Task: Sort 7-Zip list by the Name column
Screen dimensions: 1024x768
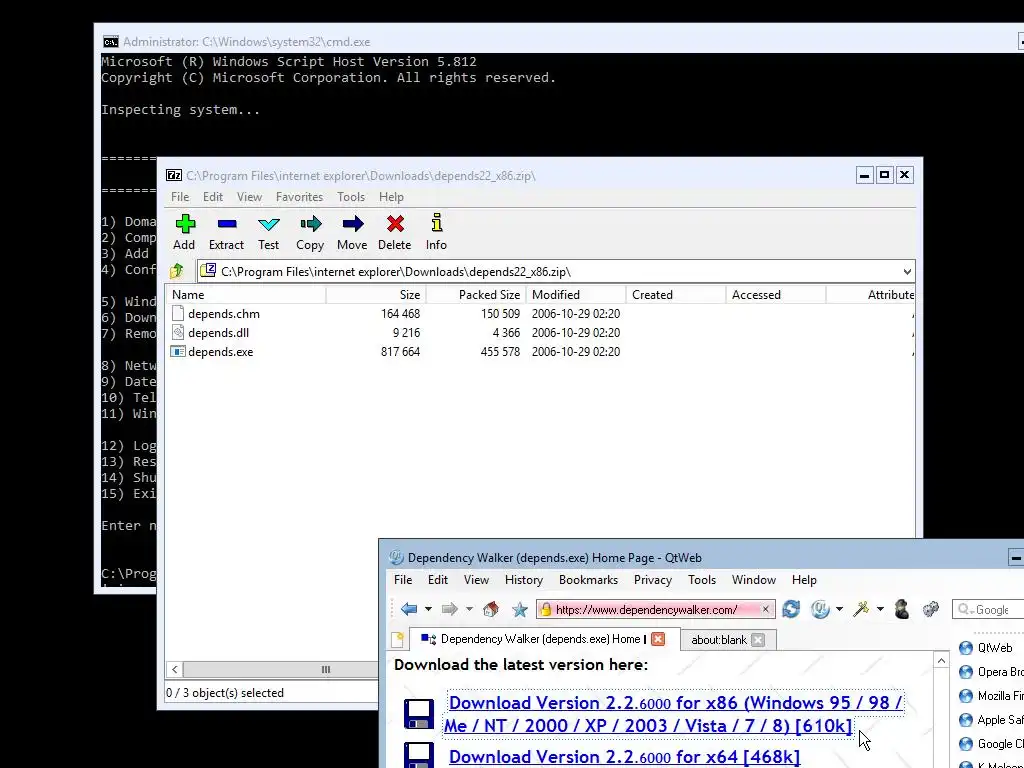Action: coord(246,295)
